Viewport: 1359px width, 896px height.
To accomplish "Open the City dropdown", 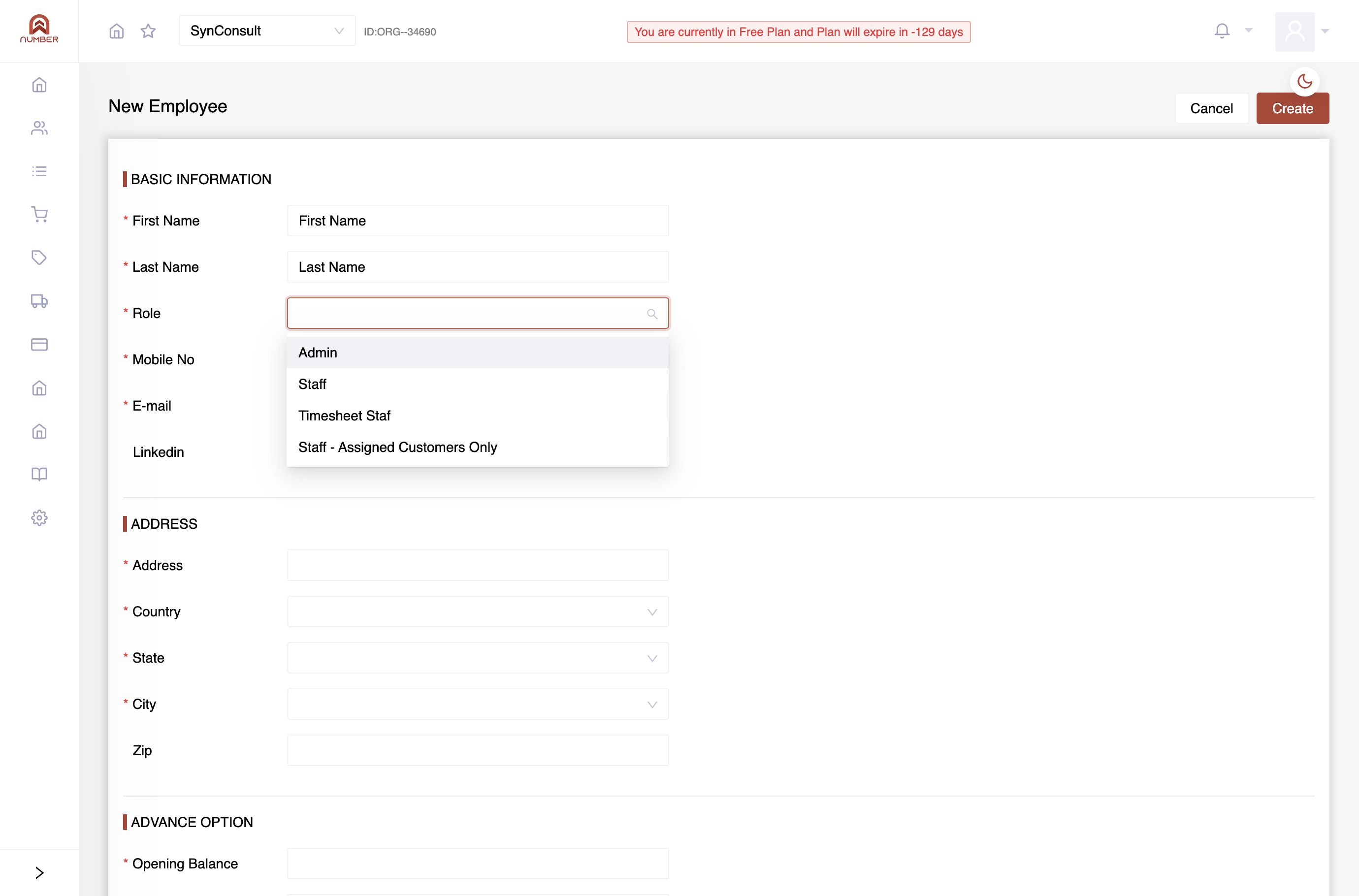I will point(478,704).
